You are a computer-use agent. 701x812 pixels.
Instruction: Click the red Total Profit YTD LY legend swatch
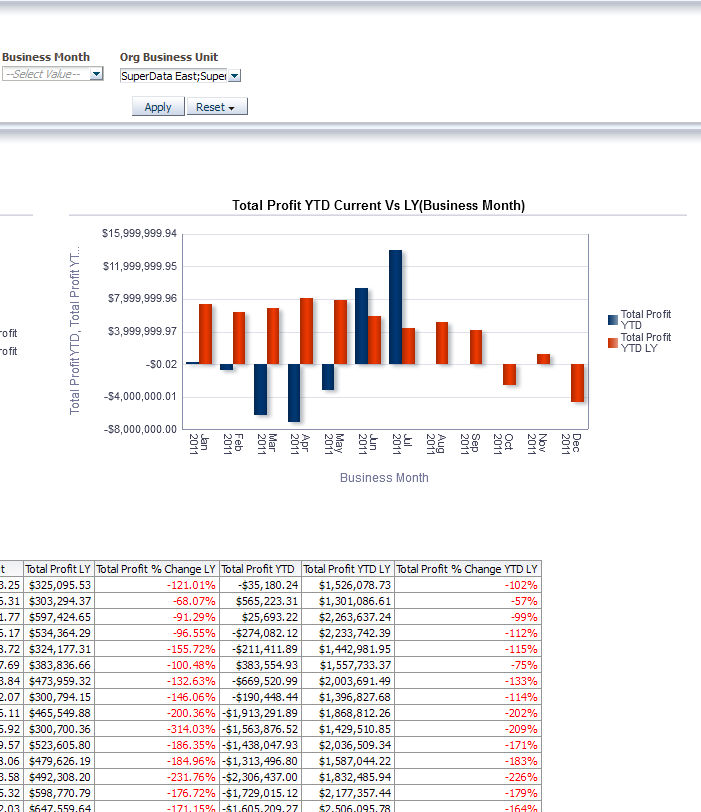[x=613, y=343]
